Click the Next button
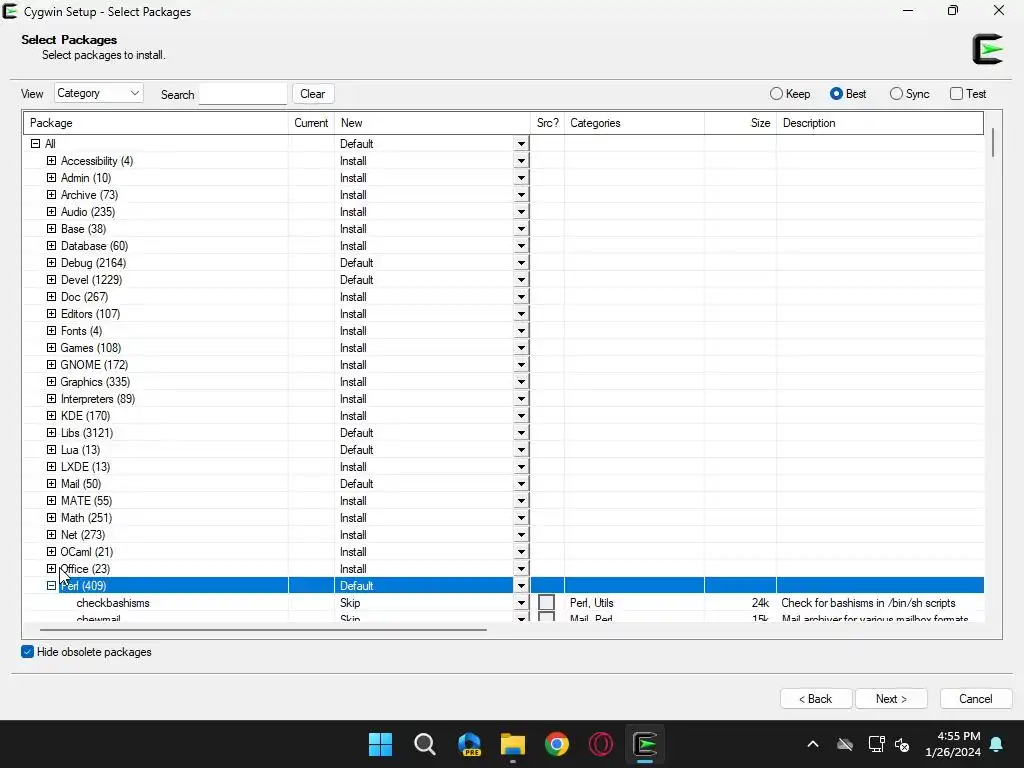 (891, 699)
